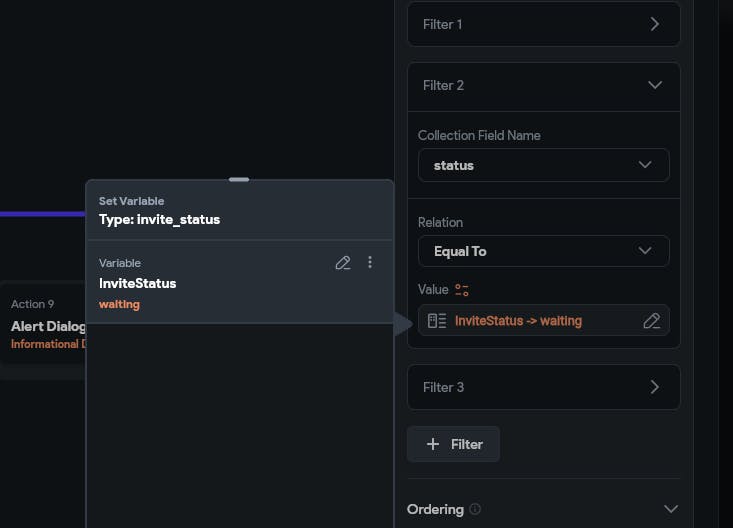Grab the popup's top drag handle

pyautogui.click(x=239, y=180)
